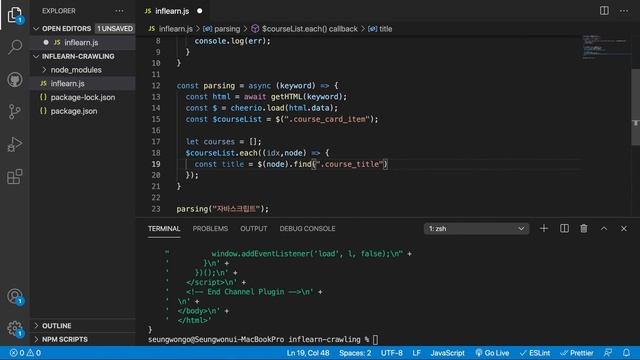This screenshot has height=360, width=640.
Task: Switch to the Output tab
Action: click(253, 229)
